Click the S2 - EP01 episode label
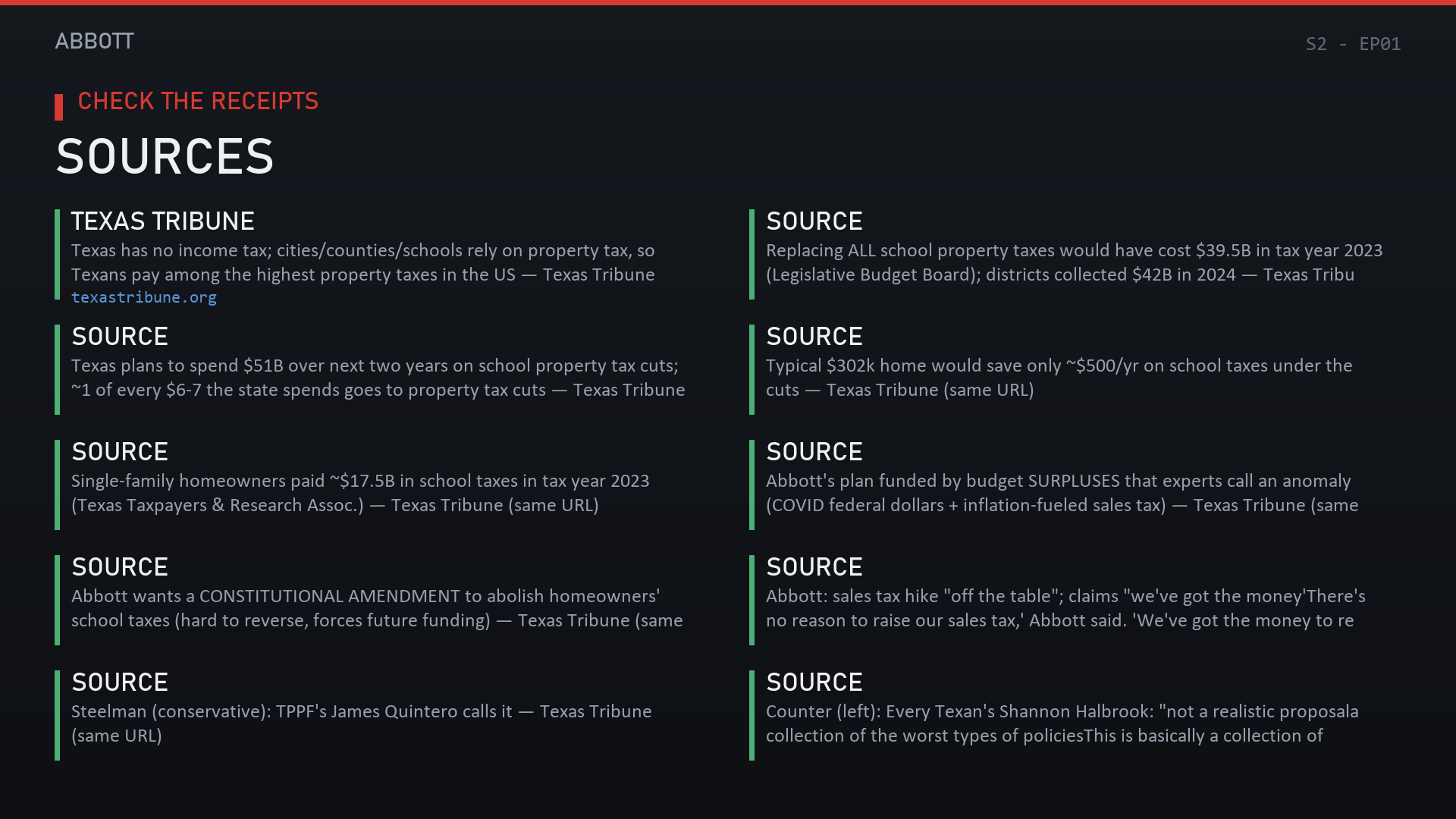The height and width of the screenshot is (819, 1456). (1353, 44)
